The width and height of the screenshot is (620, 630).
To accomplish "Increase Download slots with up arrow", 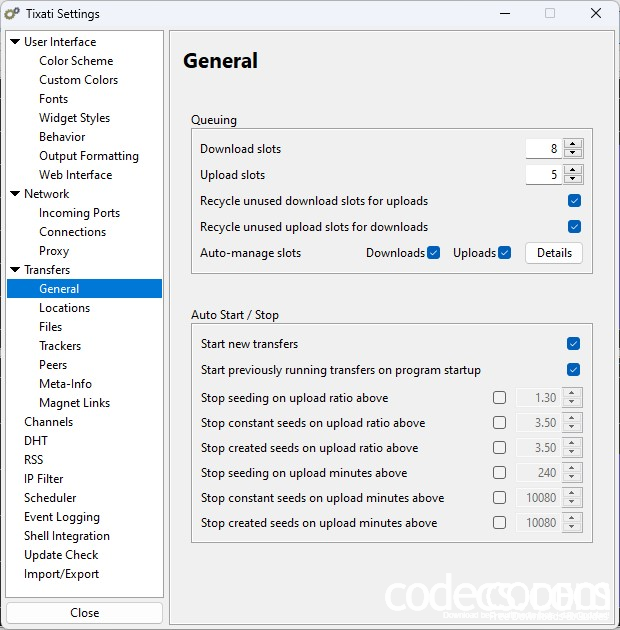I will coord(573,144).
